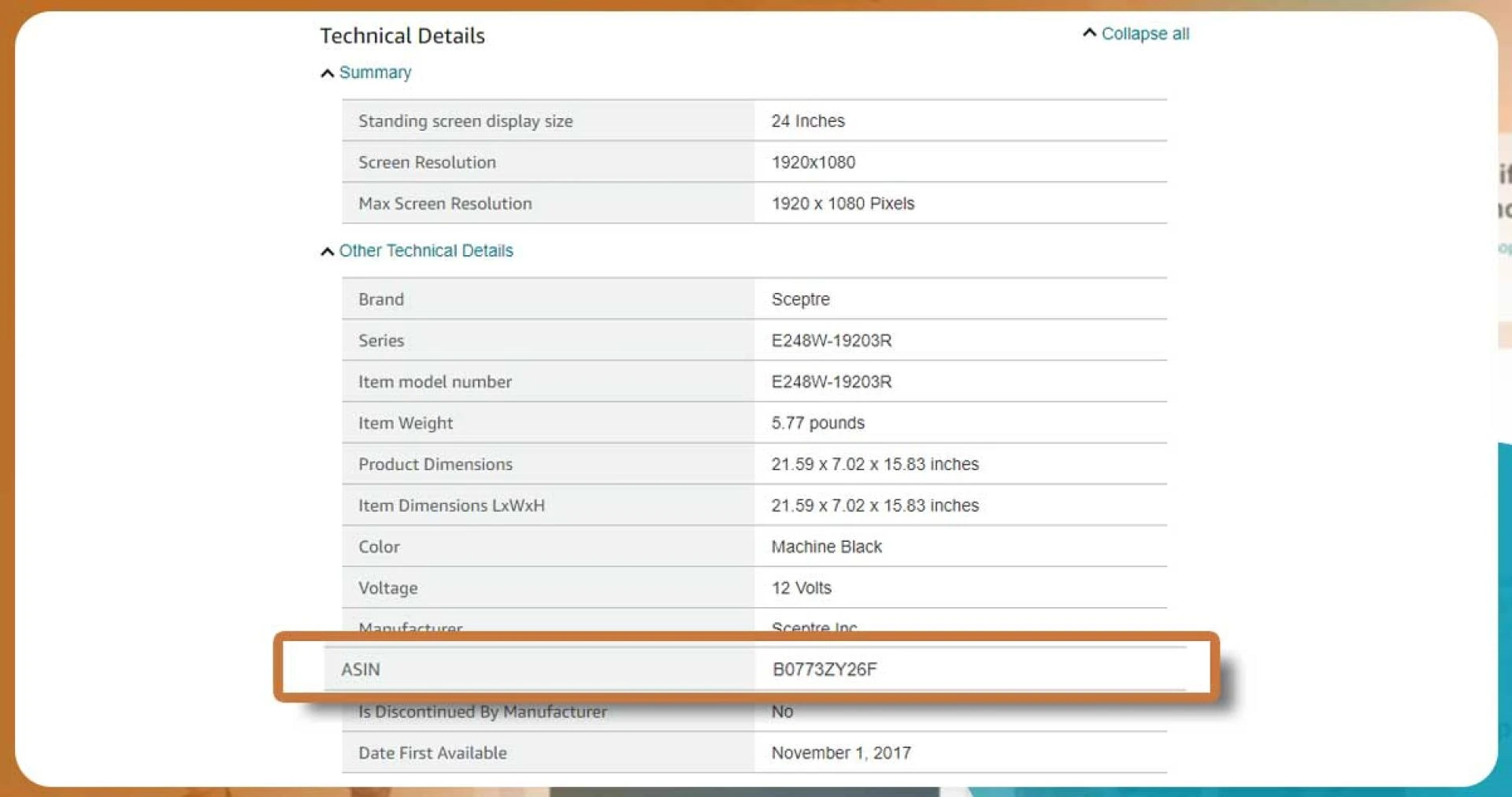Click the 'Max Screen Resolution' label
1512x797 pixels.
445,203
